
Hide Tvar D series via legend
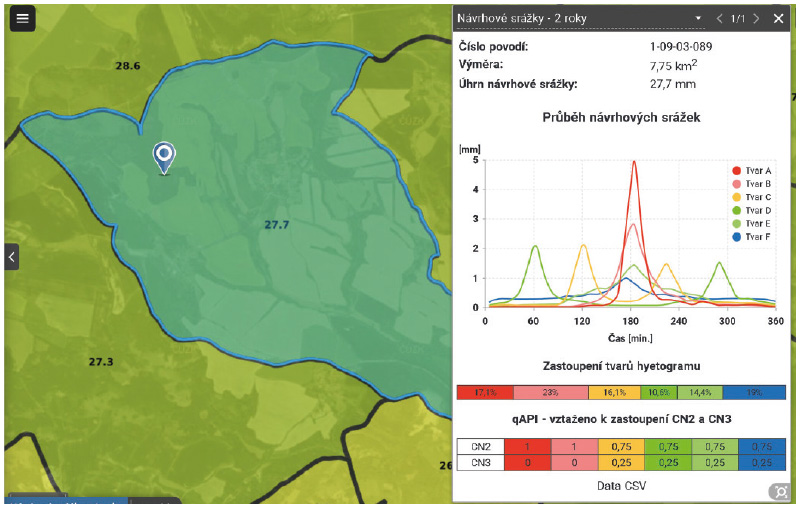pyautogui.click(x=751, y=210)
